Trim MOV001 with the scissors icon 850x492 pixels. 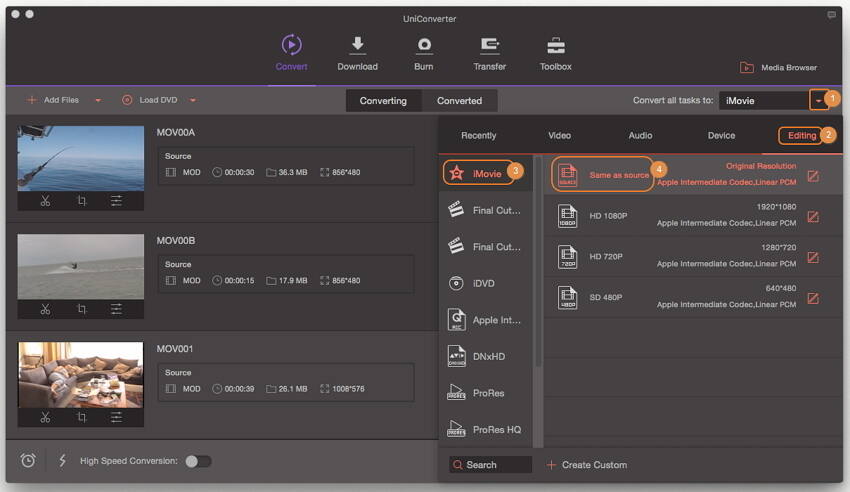[x=46, y=417]
